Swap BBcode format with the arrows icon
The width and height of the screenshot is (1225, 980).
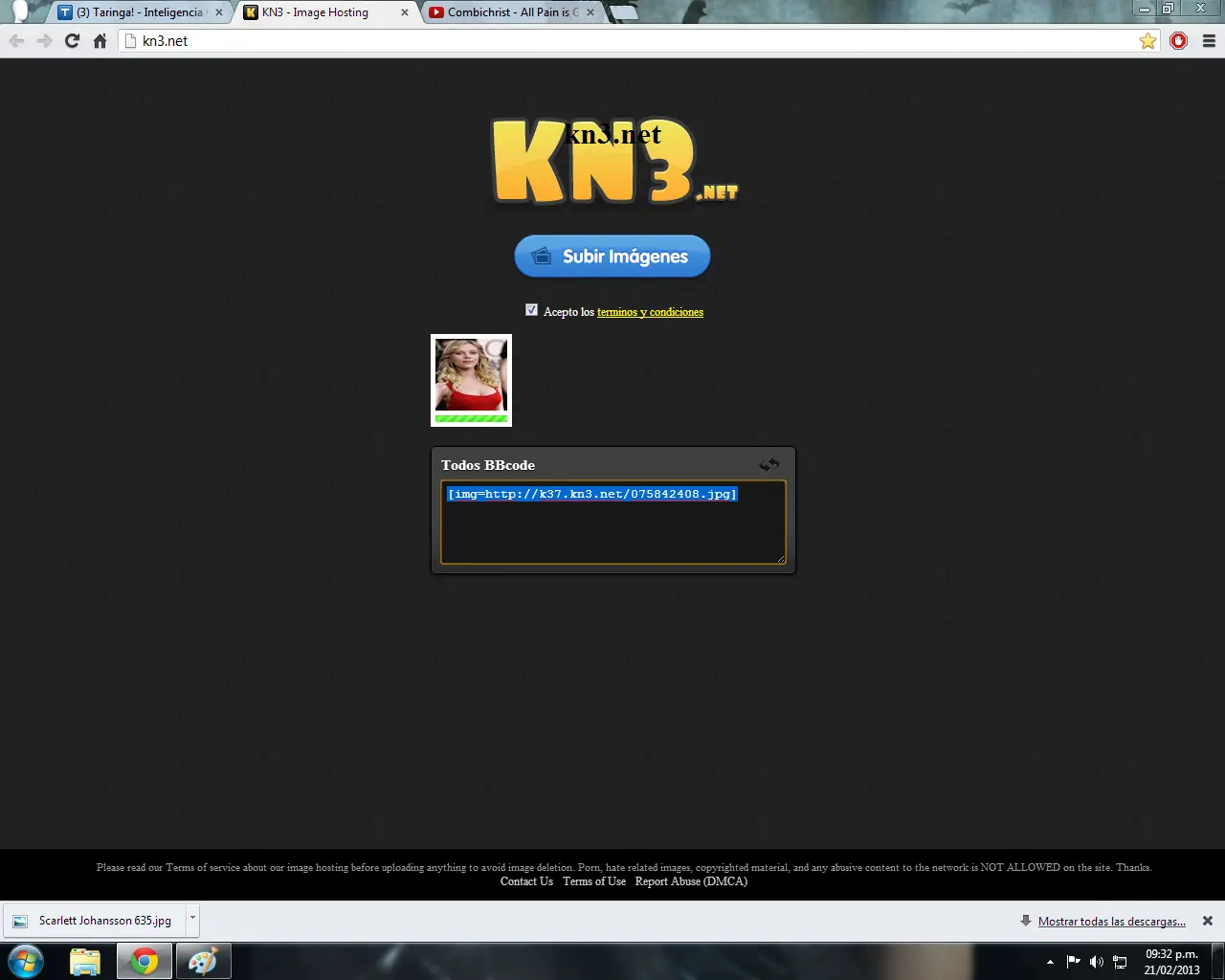[x=769, y=465]
